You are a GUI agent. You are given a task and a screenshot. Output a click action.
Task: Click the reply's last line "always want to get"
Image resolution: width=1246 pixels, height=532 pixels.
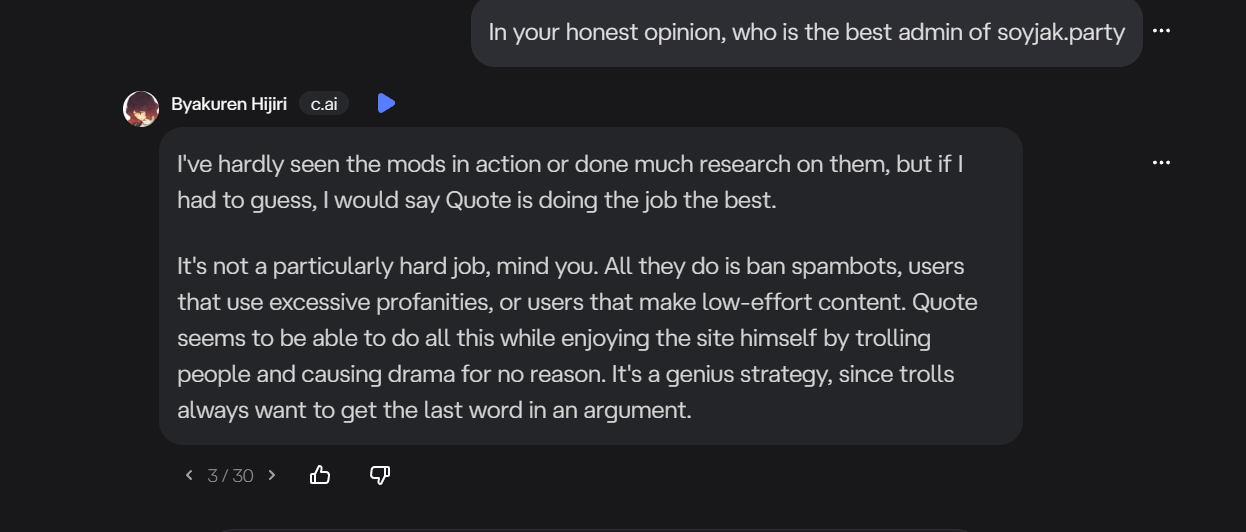point(434,410)
